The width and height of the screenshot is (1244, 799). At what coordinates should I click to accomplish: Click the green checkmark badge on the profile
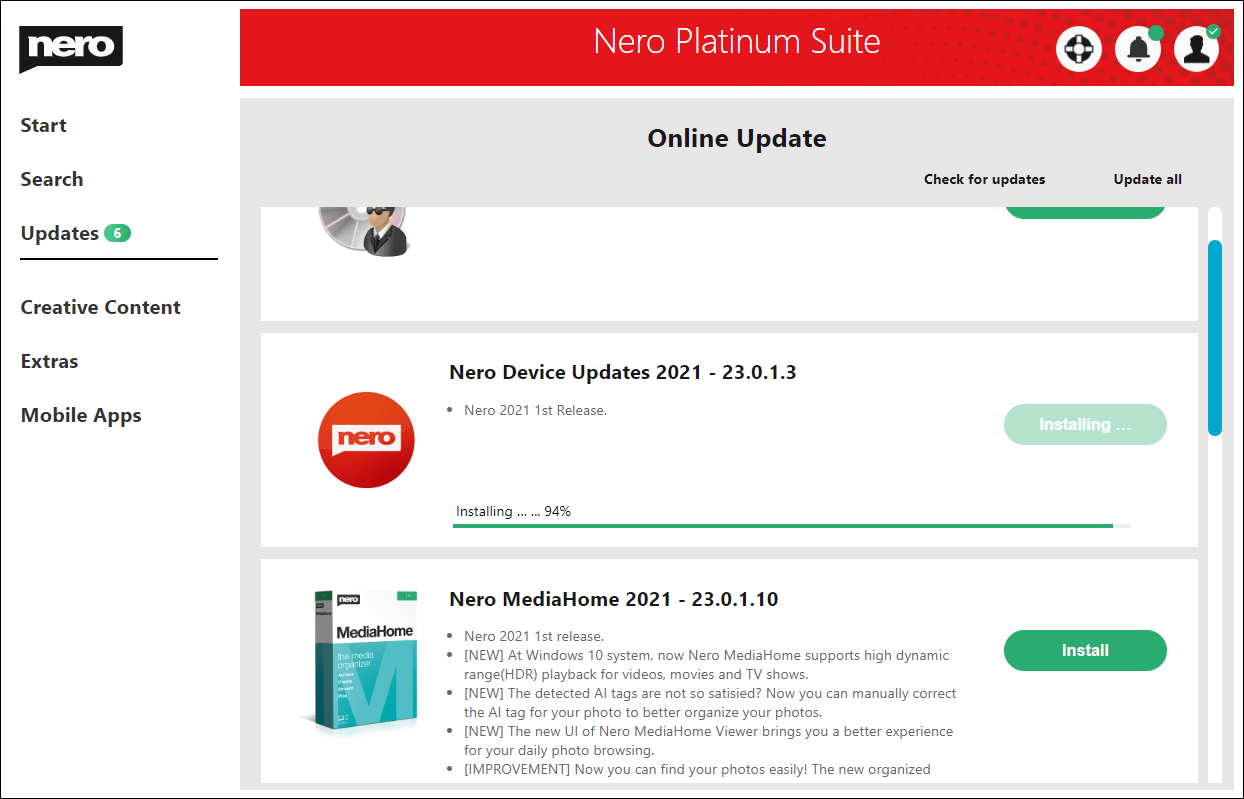[x=1212, y=32]
